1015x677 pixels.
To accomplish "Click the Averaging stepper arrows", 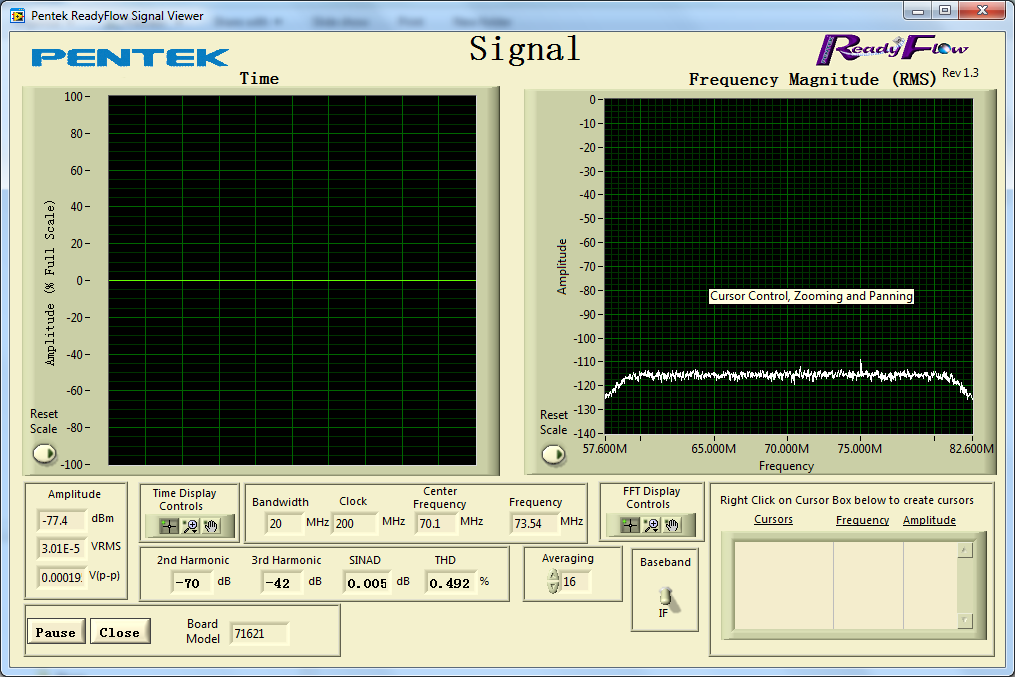I will point(553,582).
